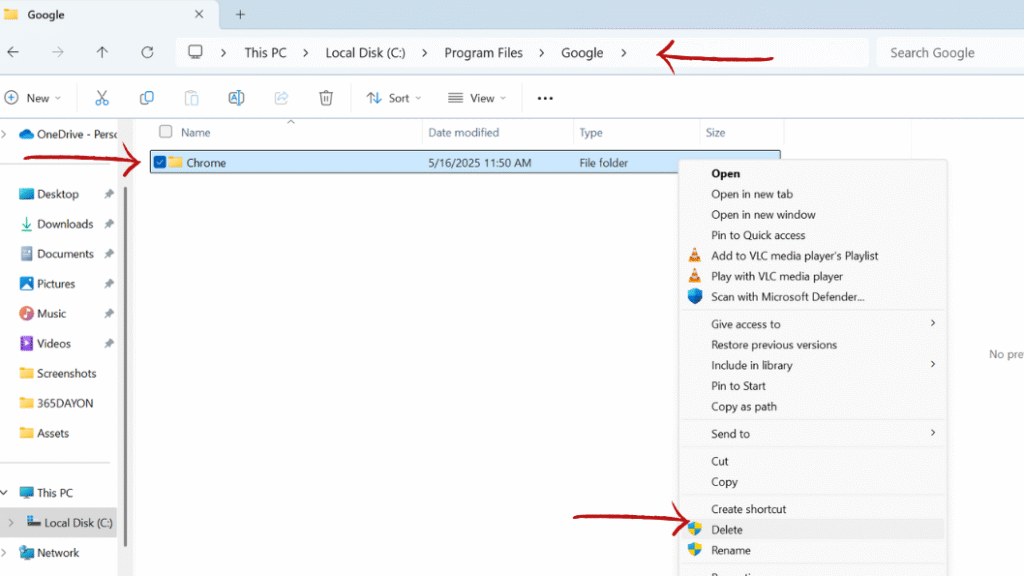Click the Share icon in toolbar

pyautogui.click(x=281, y=98)
